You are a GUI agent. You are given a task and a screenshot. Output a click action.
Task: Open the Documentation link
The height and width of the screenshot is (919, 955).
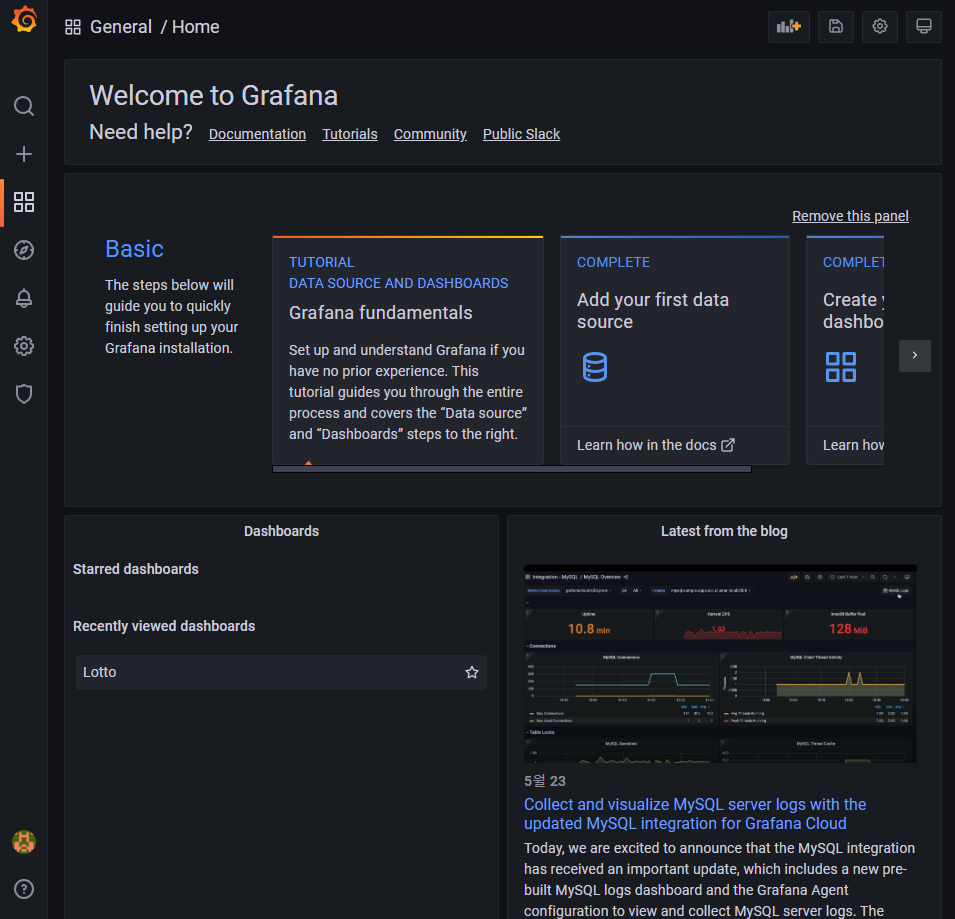click(257, 134)
